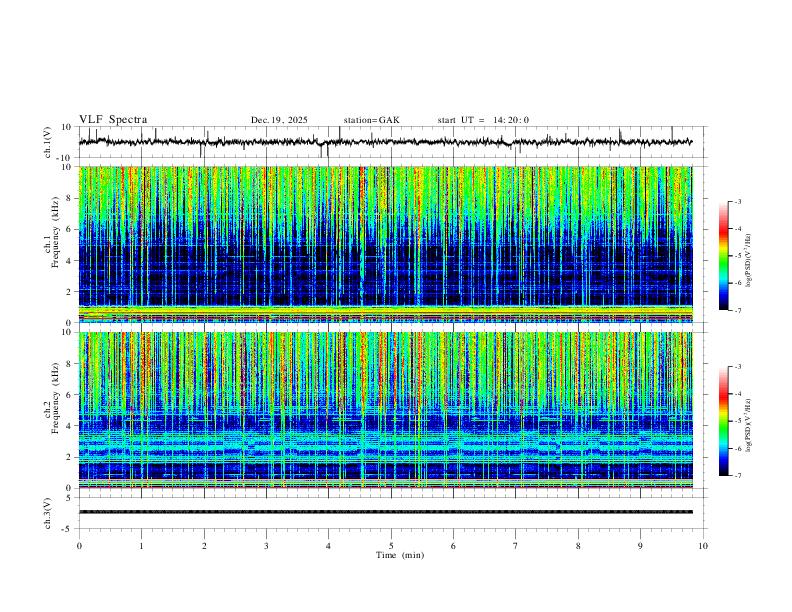This screenshot has height=612, width=792.
Task: Click the "6" kHz tick on ch.1 spectrogram
Action: point(69,229)
